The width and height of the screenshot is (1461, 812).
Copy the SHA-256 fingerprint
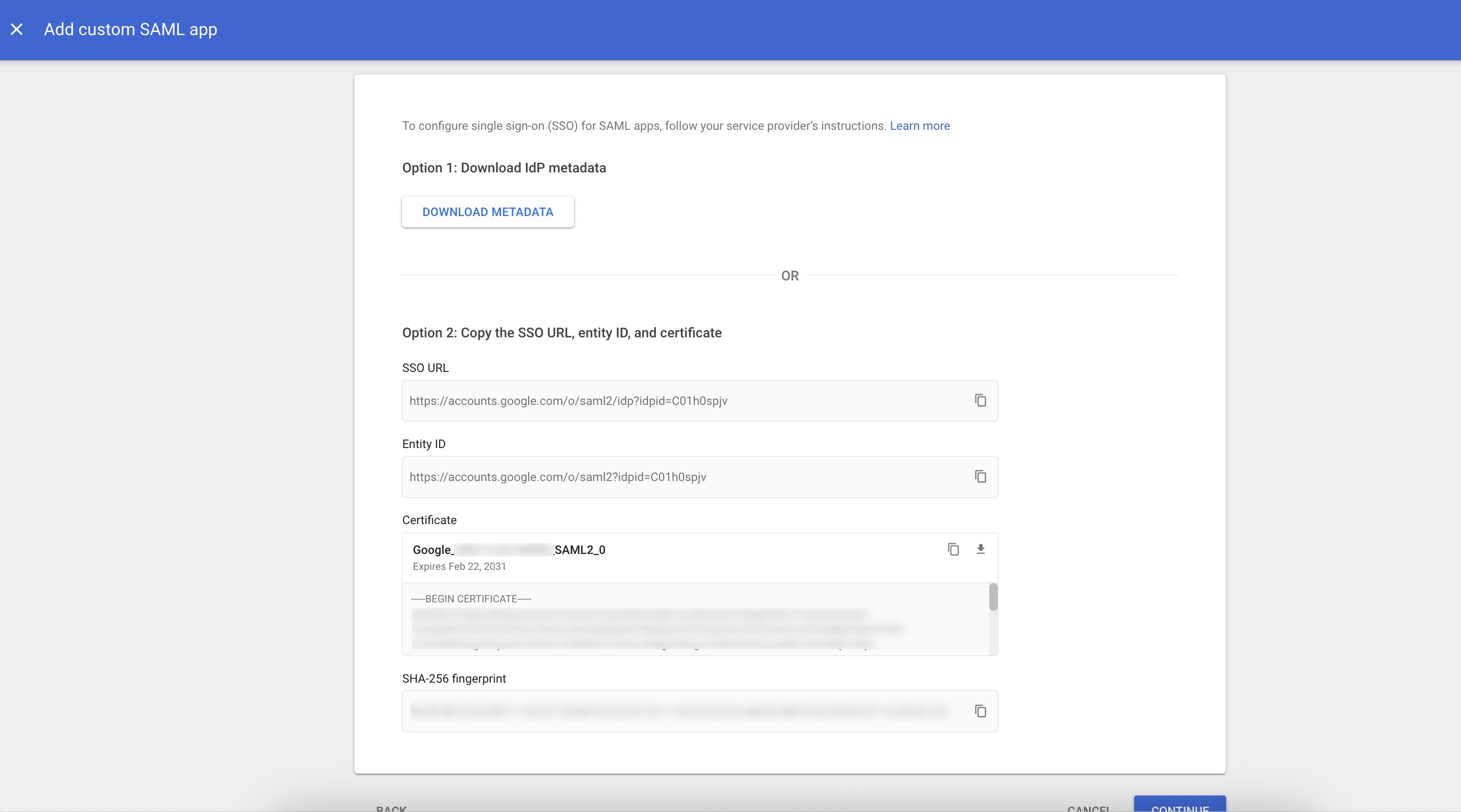coord(980,711)
